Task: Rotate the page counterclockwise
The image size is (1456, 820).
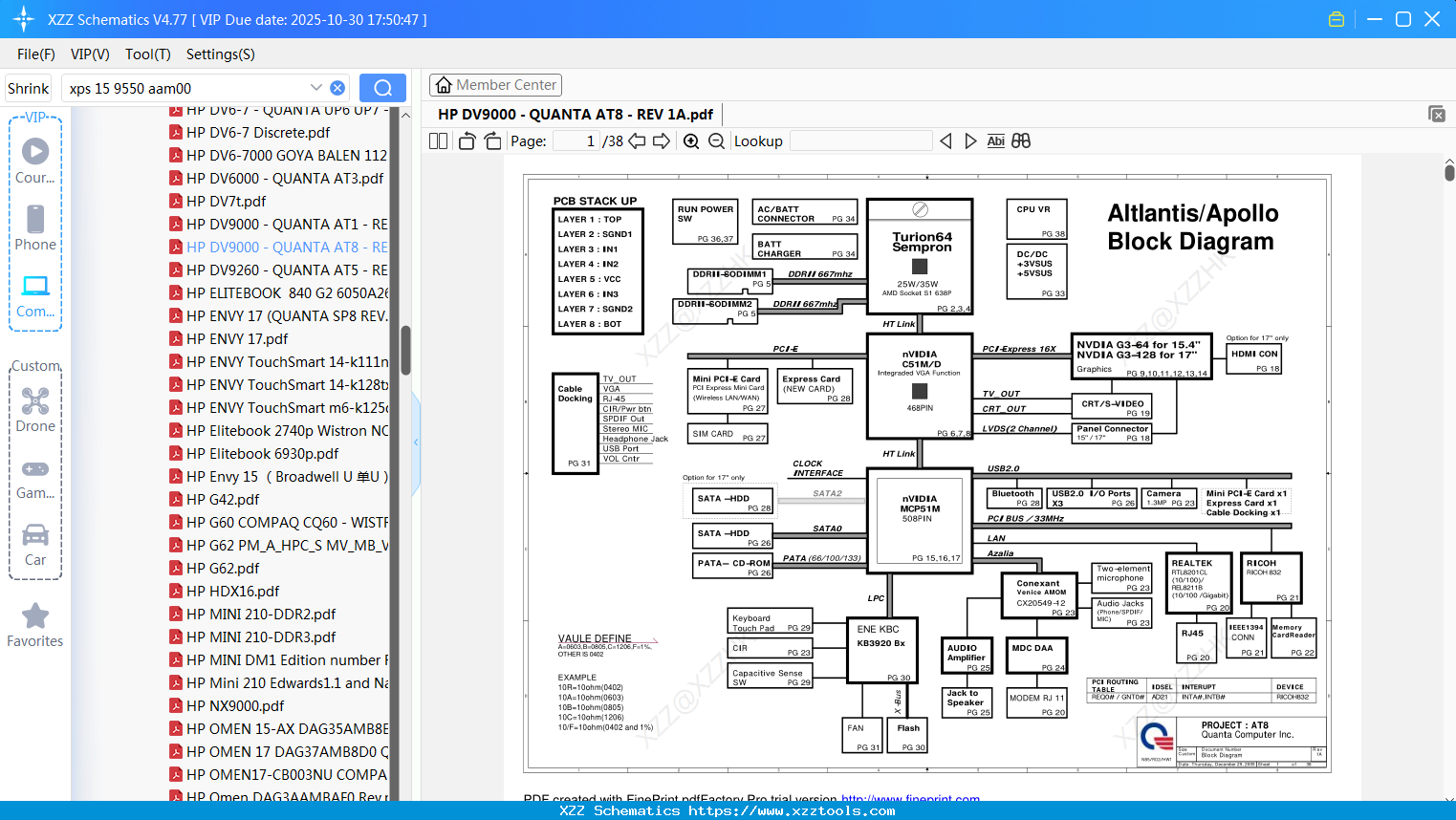Action: (x=467, y=141)
